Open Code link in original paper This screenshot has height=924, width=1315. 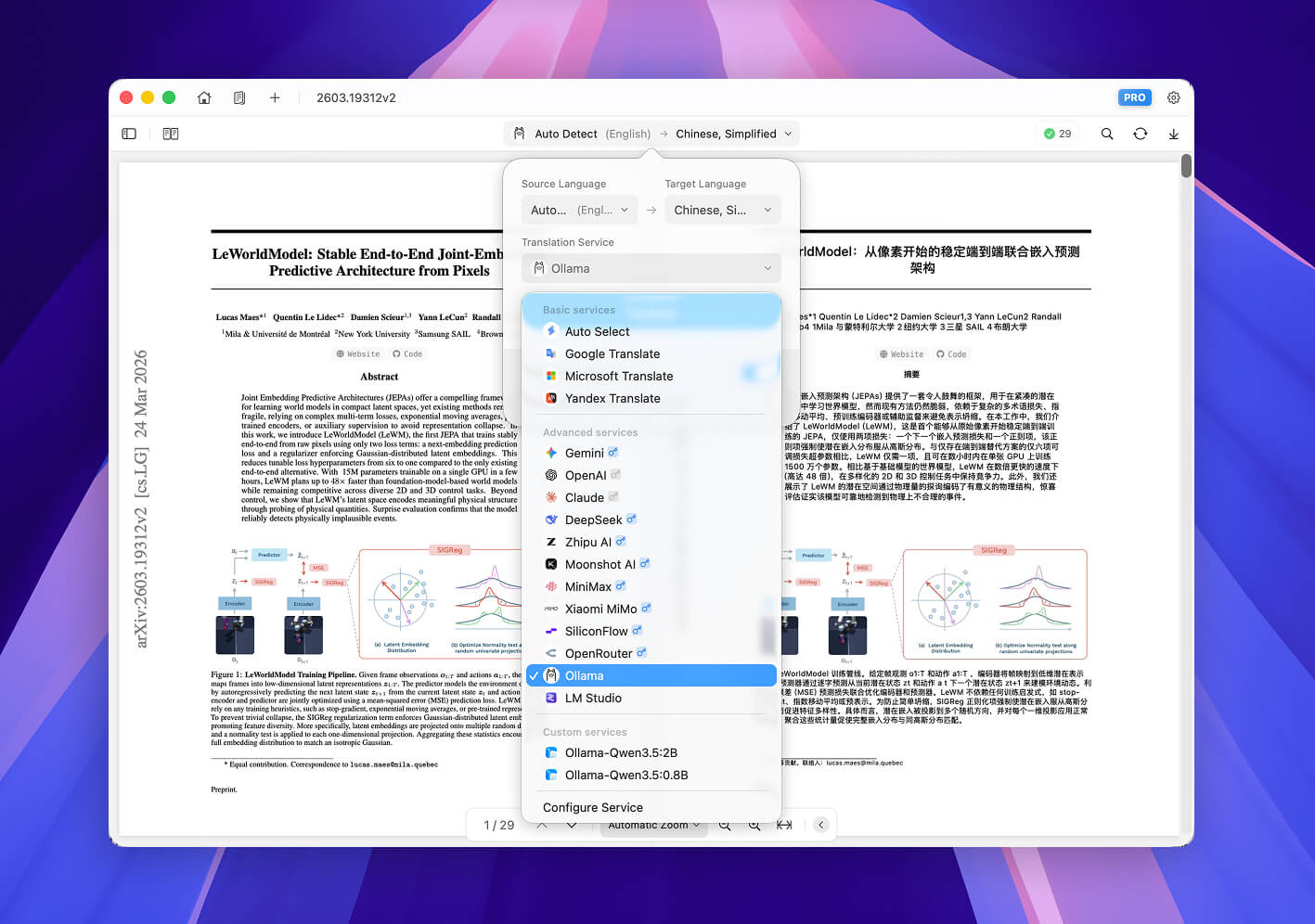(x=407, y=353)
